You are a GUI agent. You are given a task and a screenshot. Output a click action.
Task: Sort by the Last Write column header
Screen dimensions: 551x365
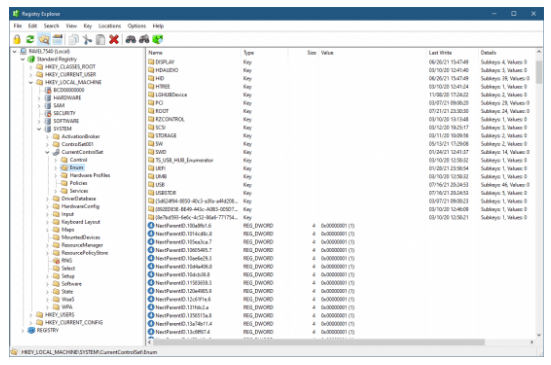coord(452,53)
